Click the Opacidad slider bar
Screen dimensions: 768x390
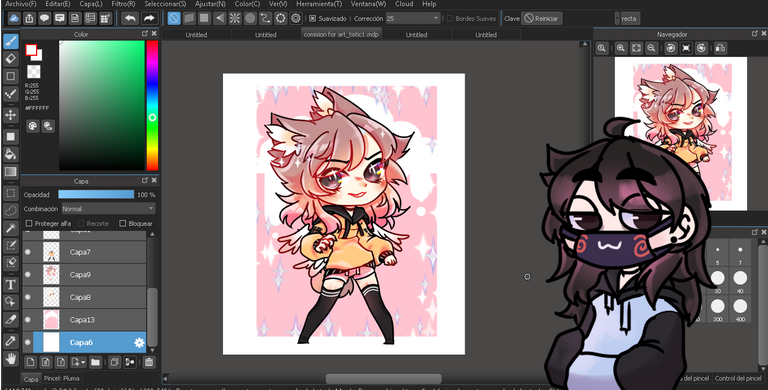96,195
